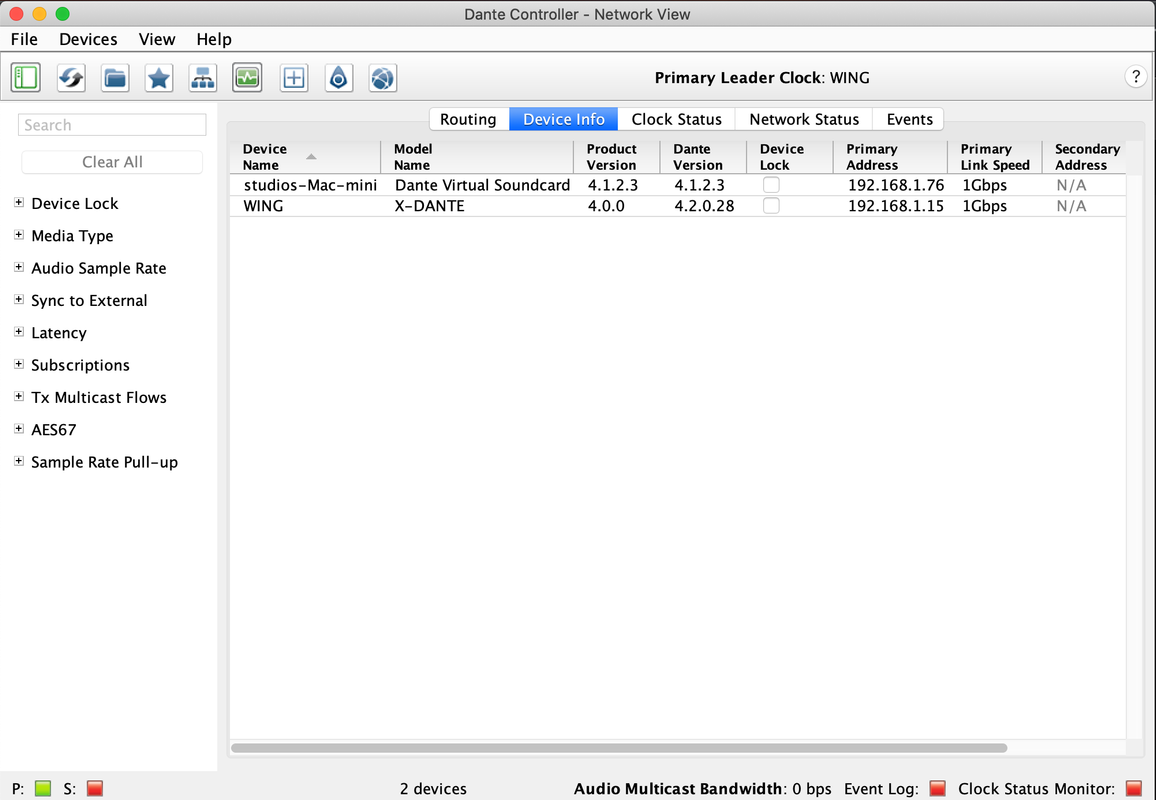
Task: Click the droplet-shaped toolbar icon
Action: [x=338, y=77]
